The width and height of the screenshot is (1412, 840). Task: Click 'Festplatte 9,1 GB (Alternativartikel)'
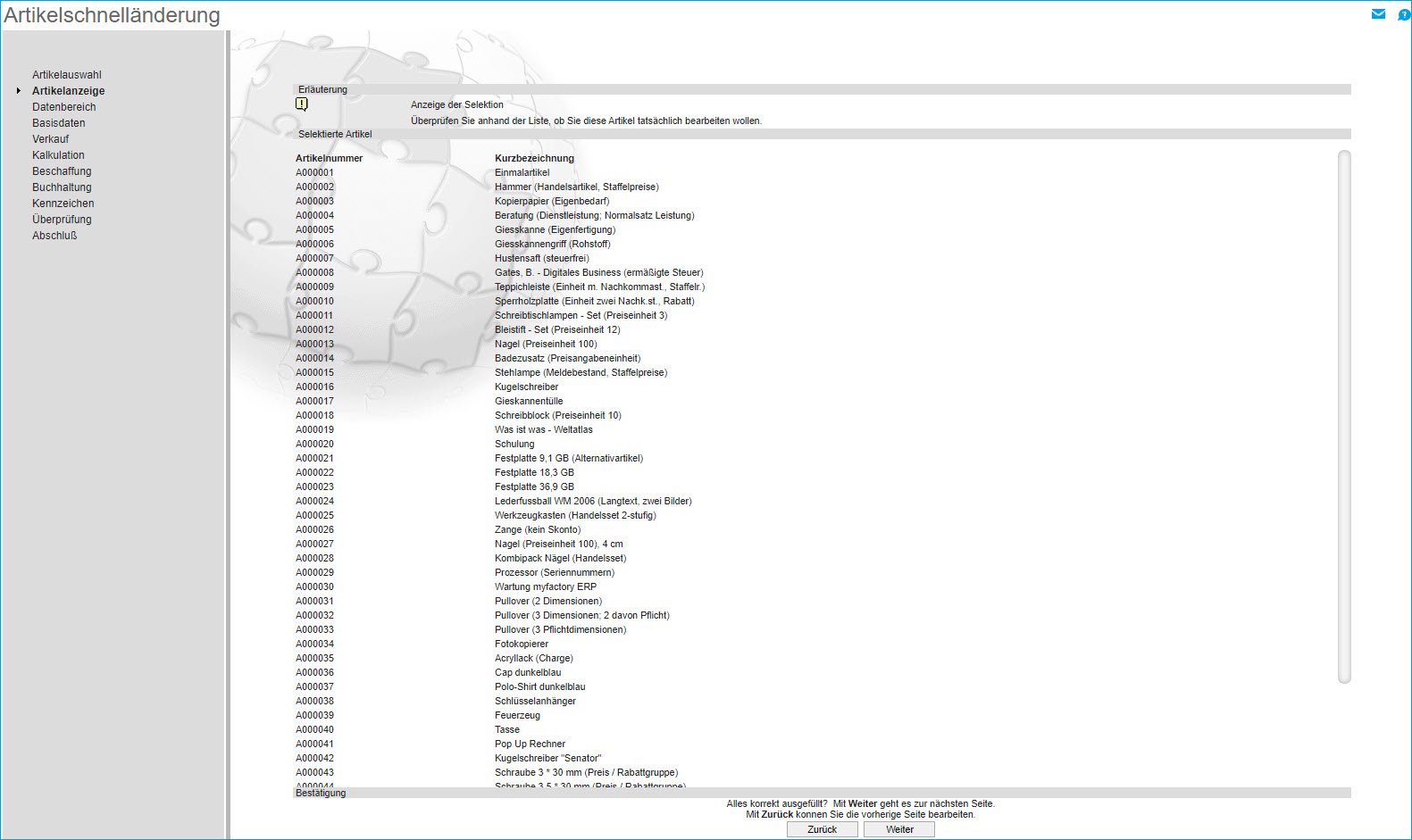(x=569, y=458)
